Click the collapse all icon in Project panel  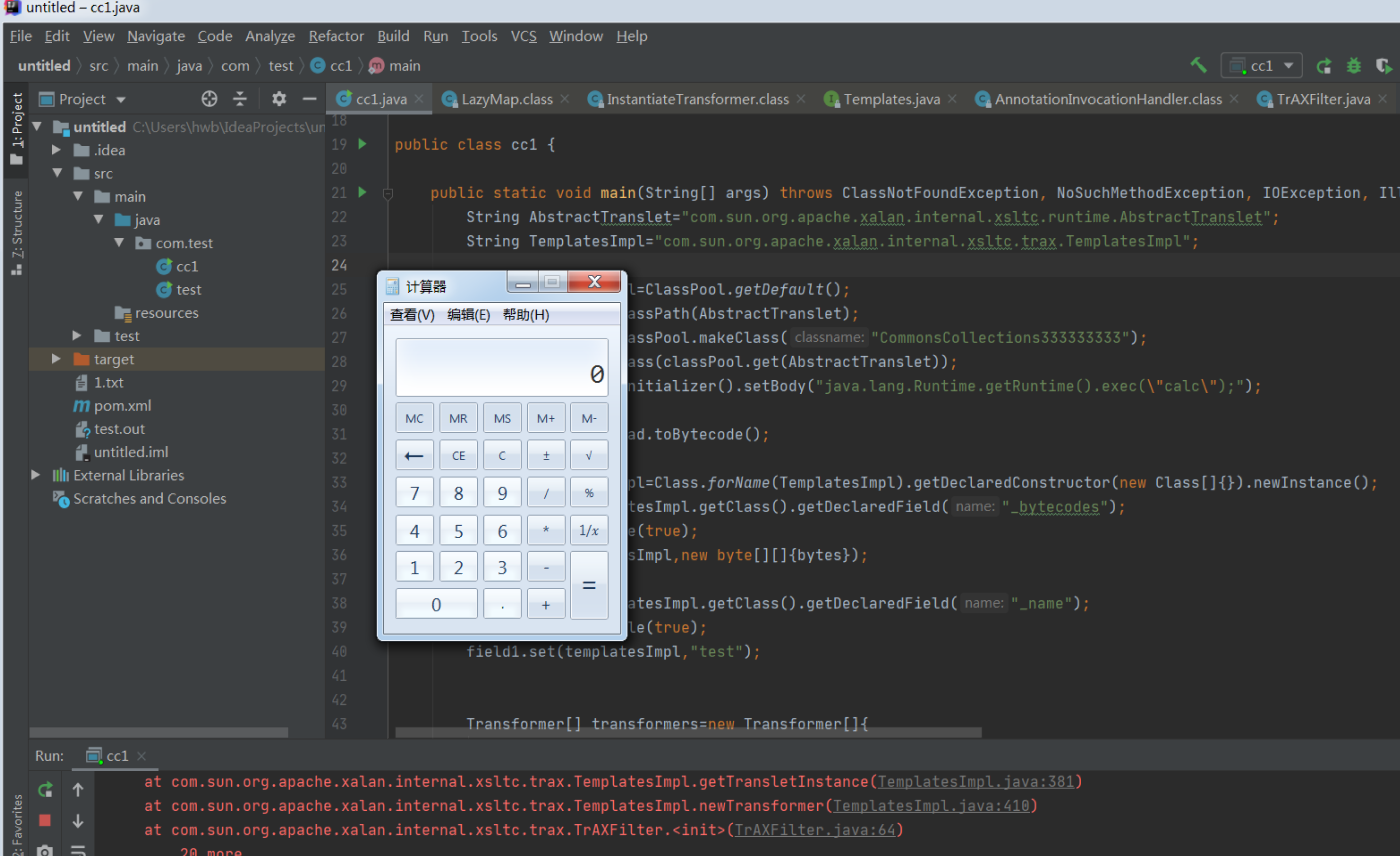tap(240, 99)
